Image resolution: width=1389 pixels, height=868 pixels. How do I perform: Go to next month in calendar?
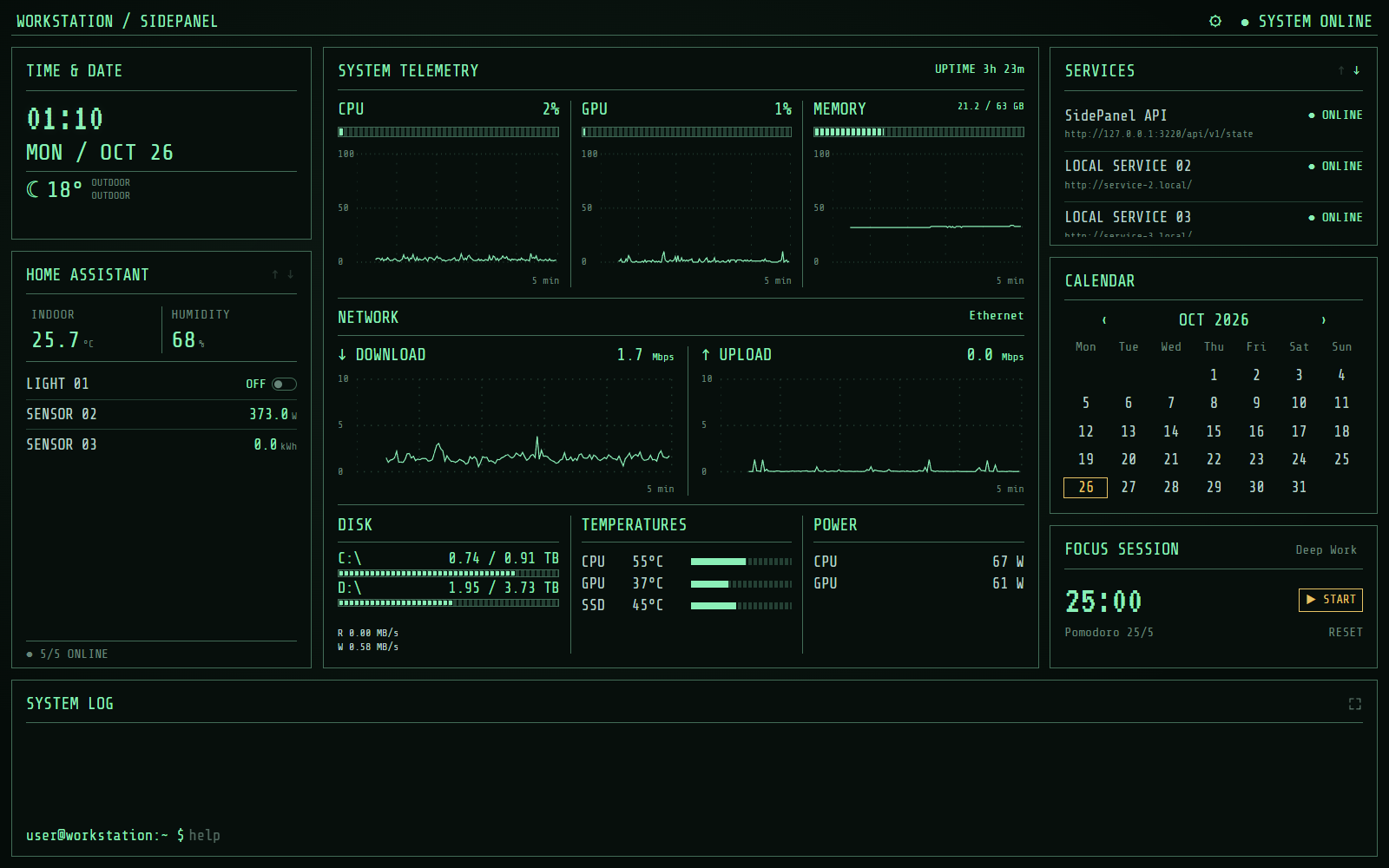[x=1324, y=320]
